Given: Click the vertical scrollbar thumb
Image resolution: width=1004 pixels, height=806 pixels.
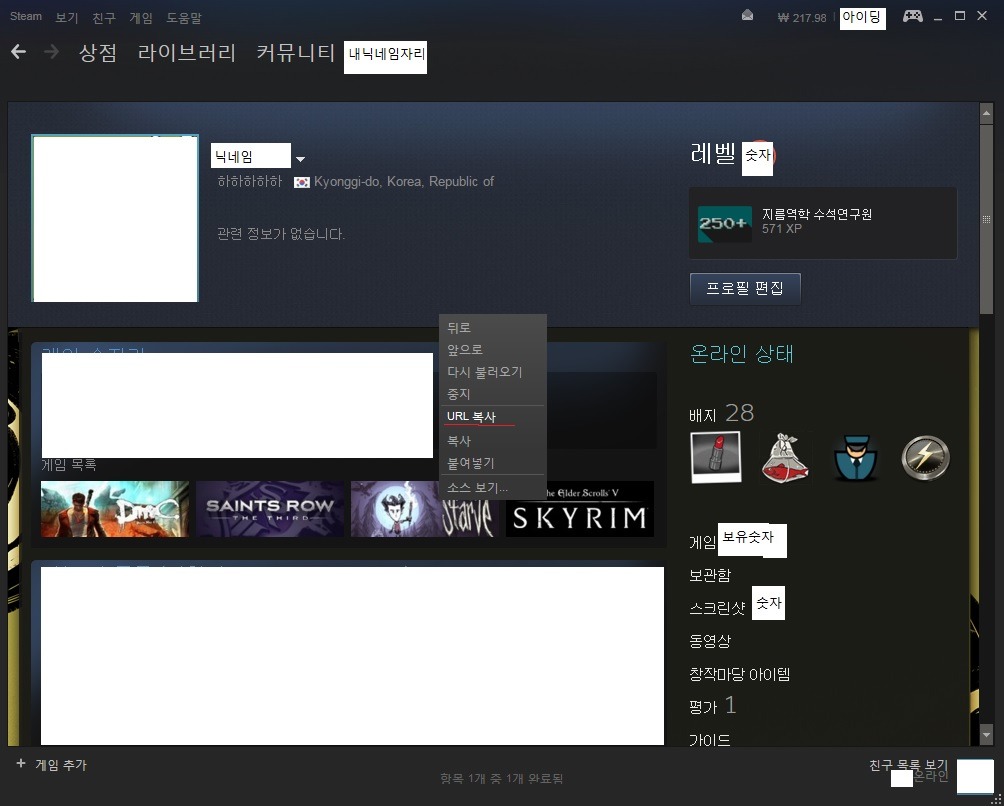Looking at the screenshot, I should pyautogui.click(x=986, y=218).
